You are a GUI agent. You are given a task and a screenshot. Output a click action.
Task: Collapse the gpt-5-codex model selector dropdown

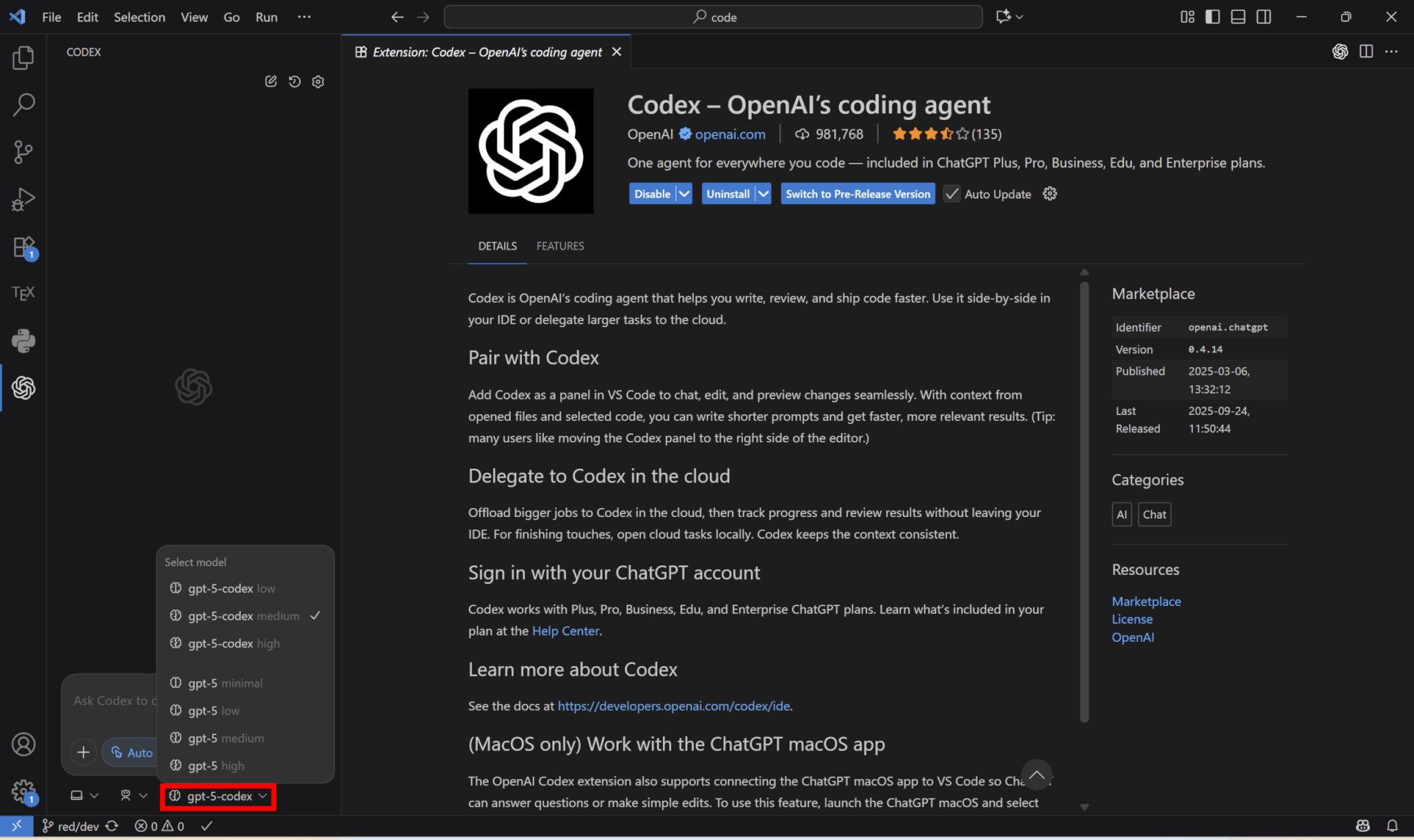[219, 797]
